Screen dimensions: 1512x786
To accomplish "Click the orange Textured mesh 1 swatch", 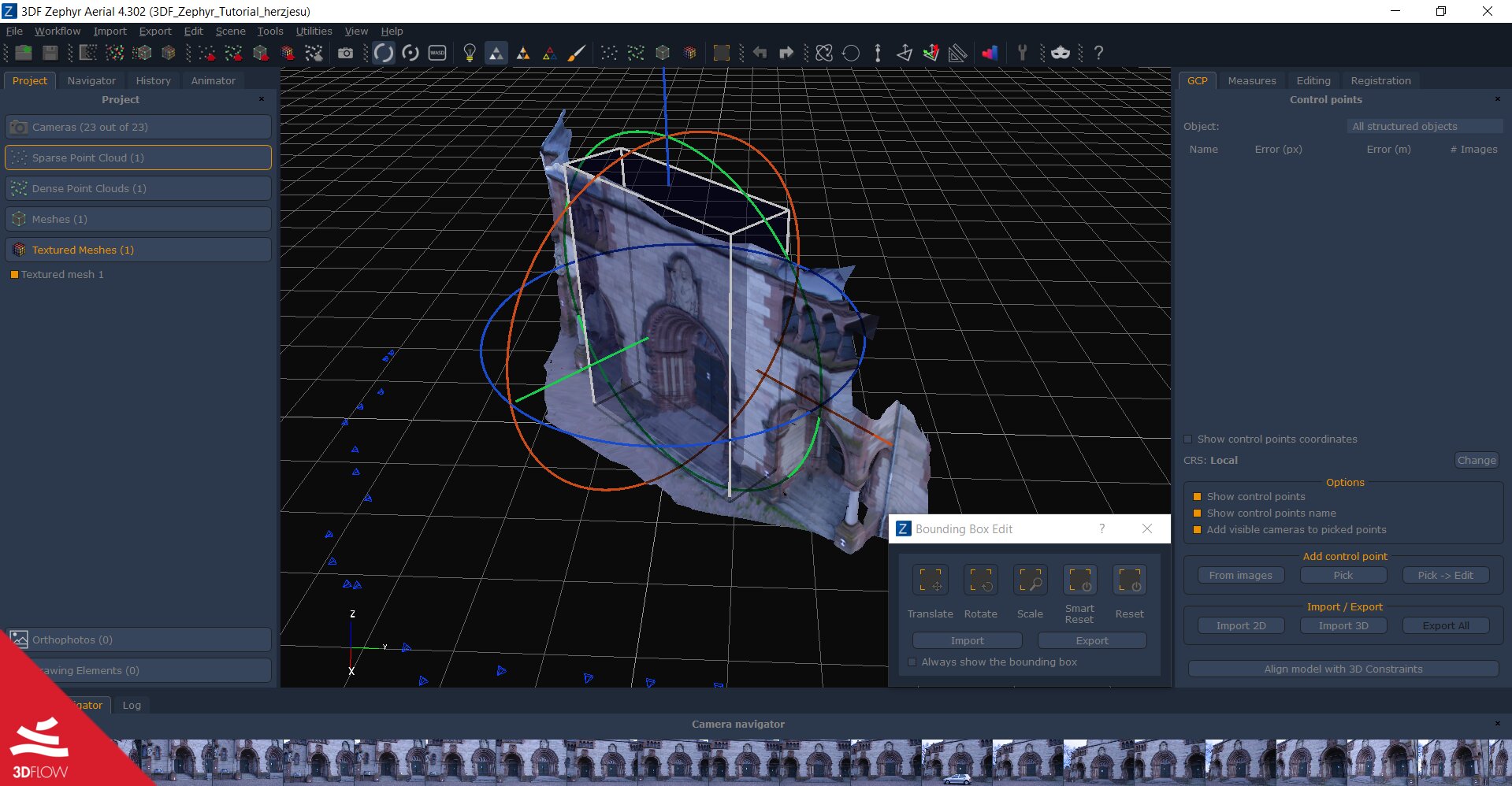I will click(x=14, y=275).
